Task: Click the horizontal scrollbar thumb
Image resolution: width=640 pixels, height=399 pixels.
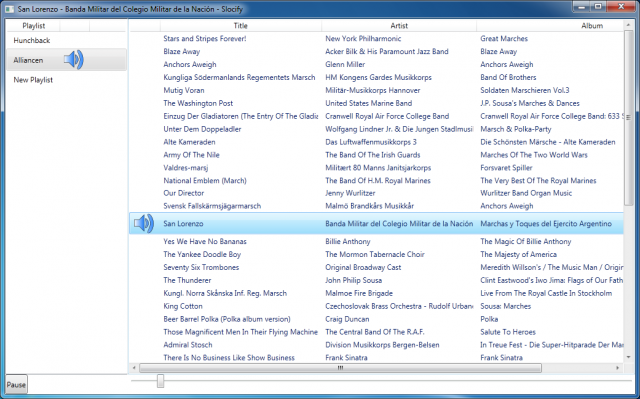Action: tap(340, 368)
